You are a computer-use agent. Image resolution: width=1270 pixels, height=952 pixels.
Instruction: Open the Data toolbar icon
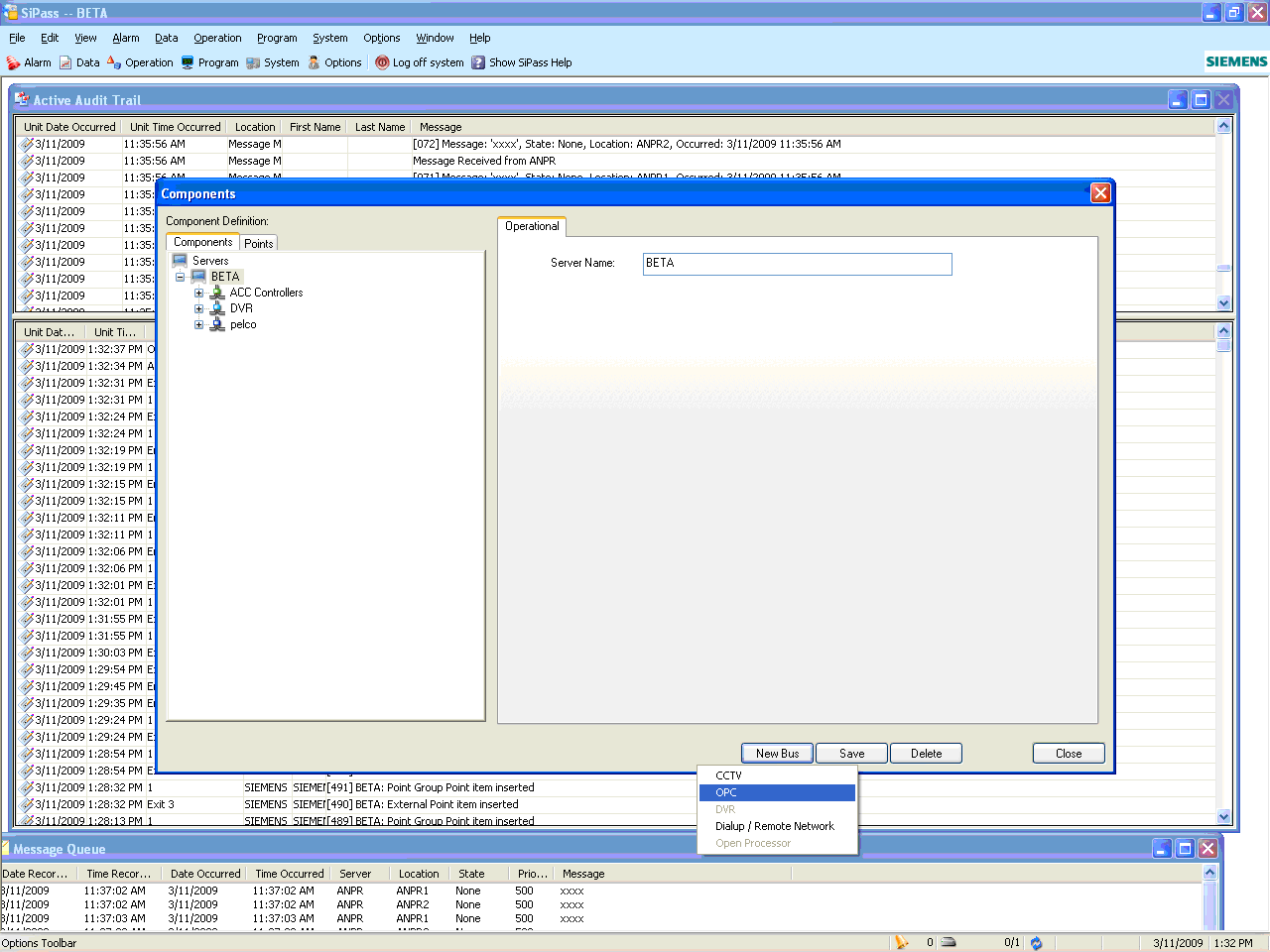[x=65, y=62]
